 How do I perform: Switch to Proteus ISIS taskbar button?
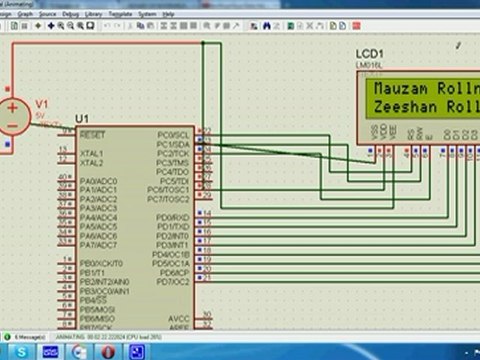(50, 352)
